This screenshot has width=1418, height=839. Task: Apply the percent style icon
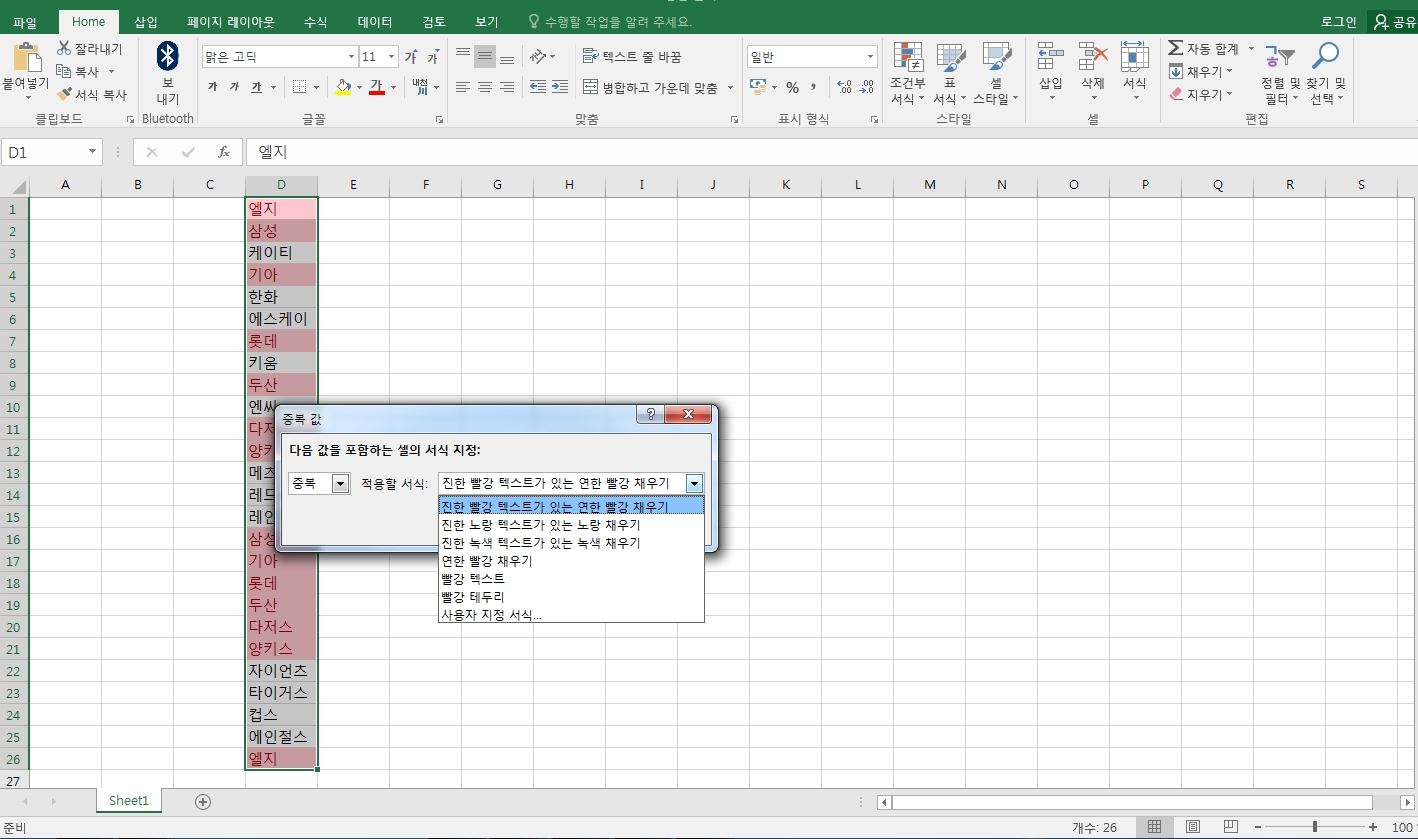[x=792, y=87]
